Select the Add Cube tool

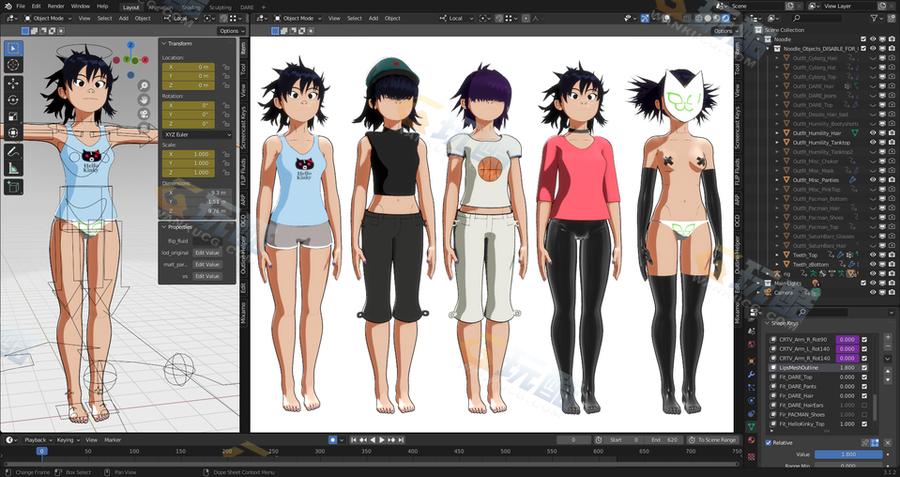click(14, 187)
